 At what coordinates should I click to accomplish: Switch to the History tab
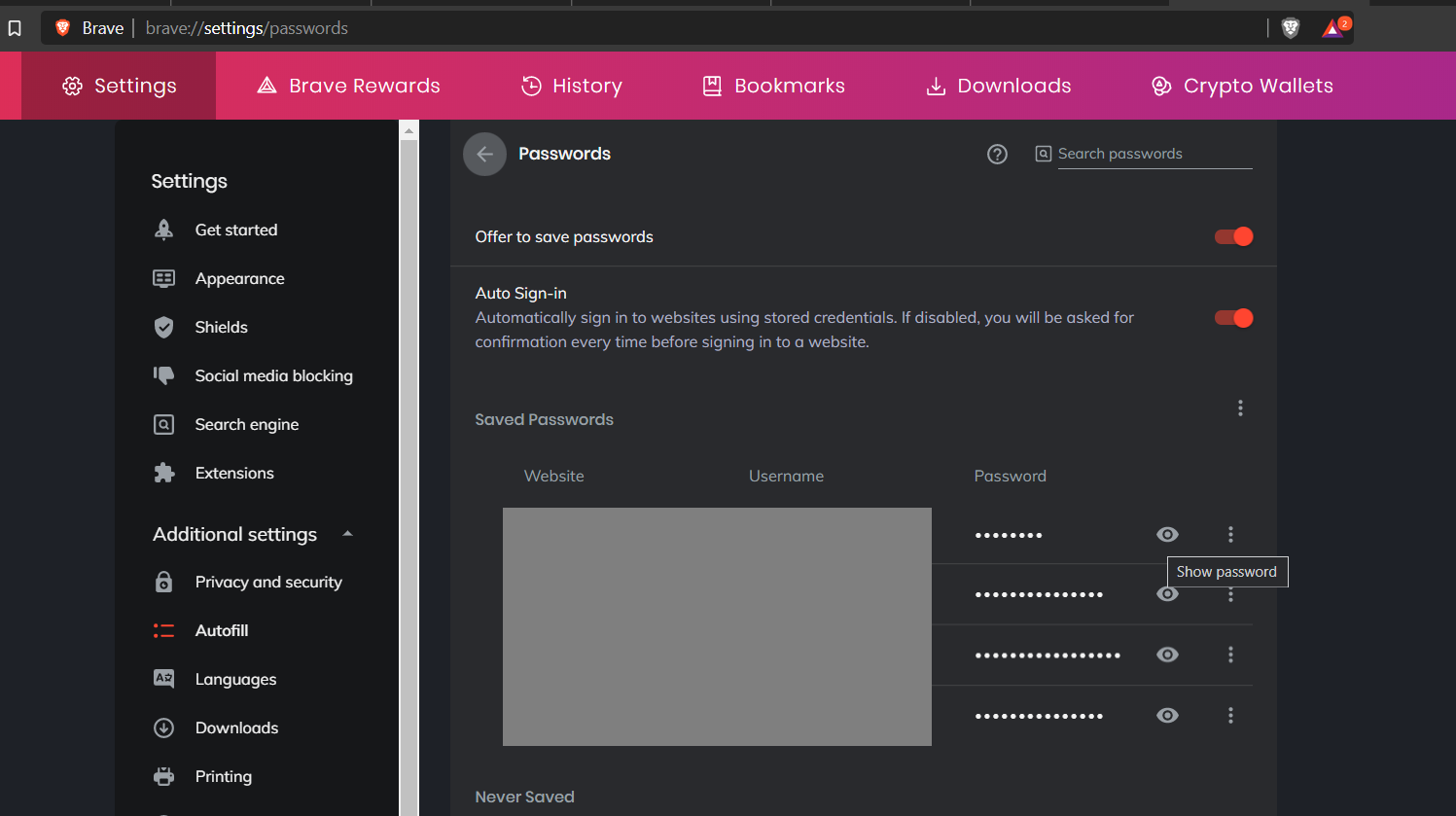572,86
